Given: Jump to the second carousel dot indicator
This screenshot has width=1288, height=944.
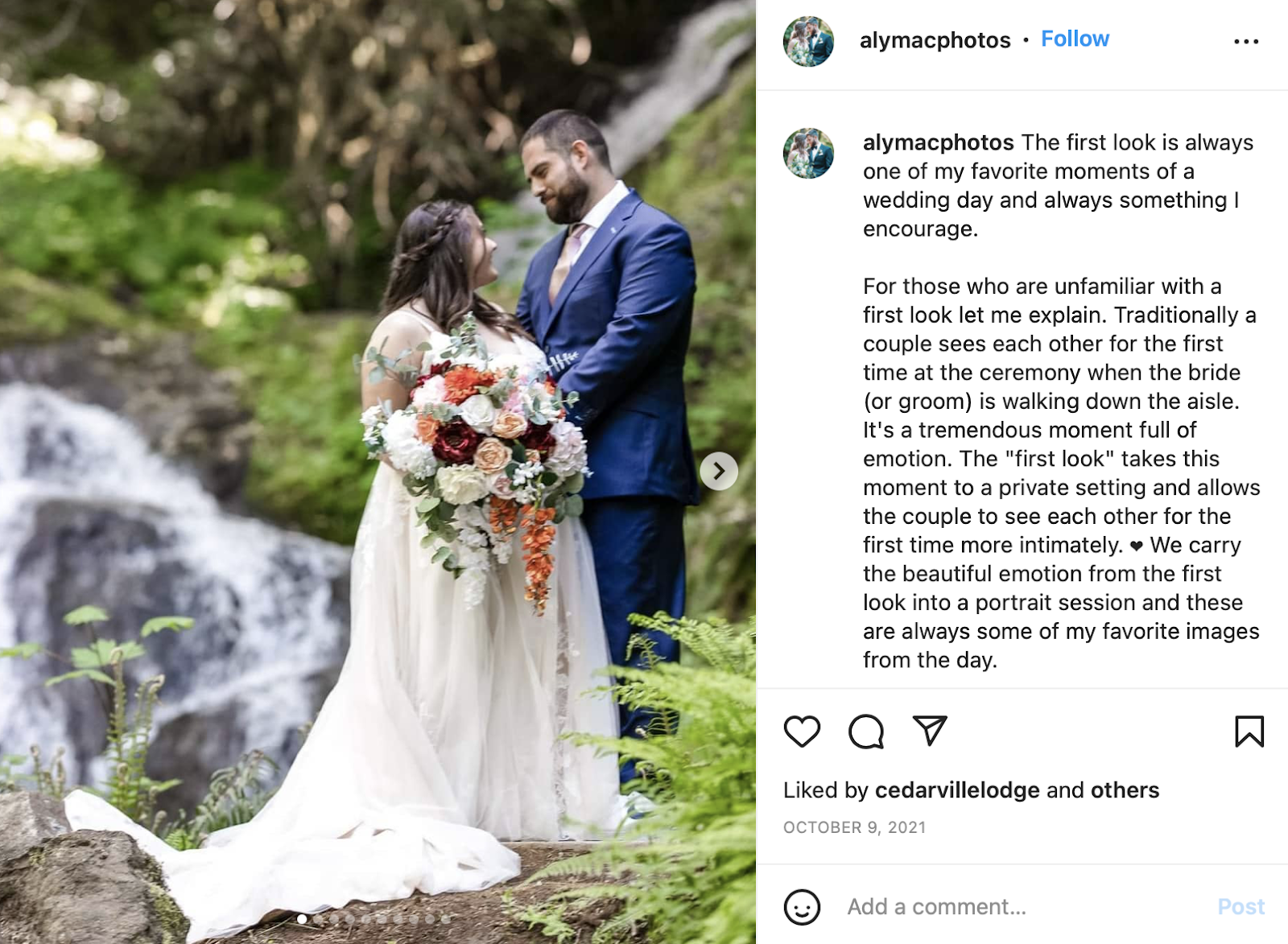Looking at the screenshot, I should [x=318, y=918].
